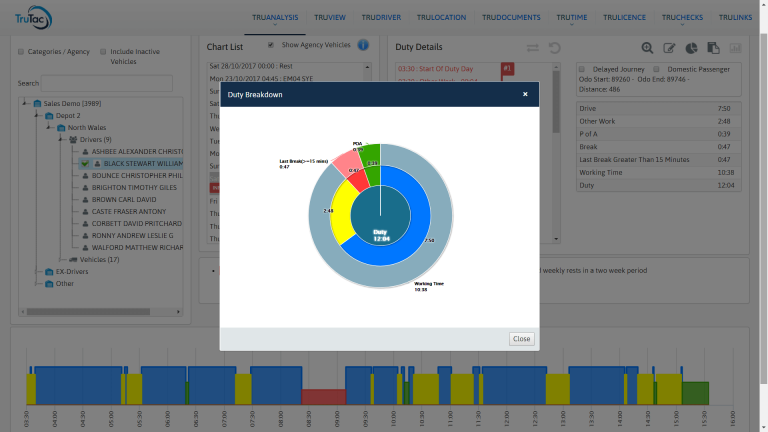Click the bar chart icon in Duty Details
Screen dimensions: 768x432
(736, 48)
